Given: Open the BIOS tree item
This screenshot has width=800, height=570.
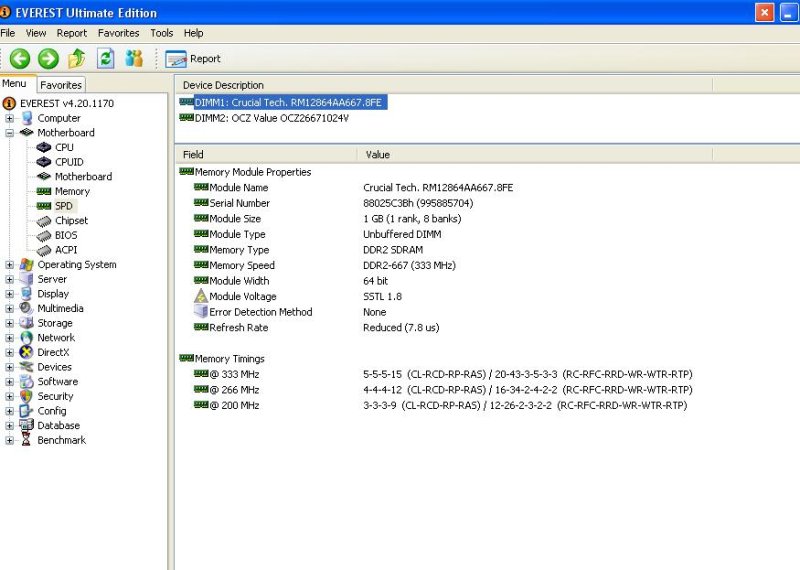Looking at the screenshot, I should (65, 236).
